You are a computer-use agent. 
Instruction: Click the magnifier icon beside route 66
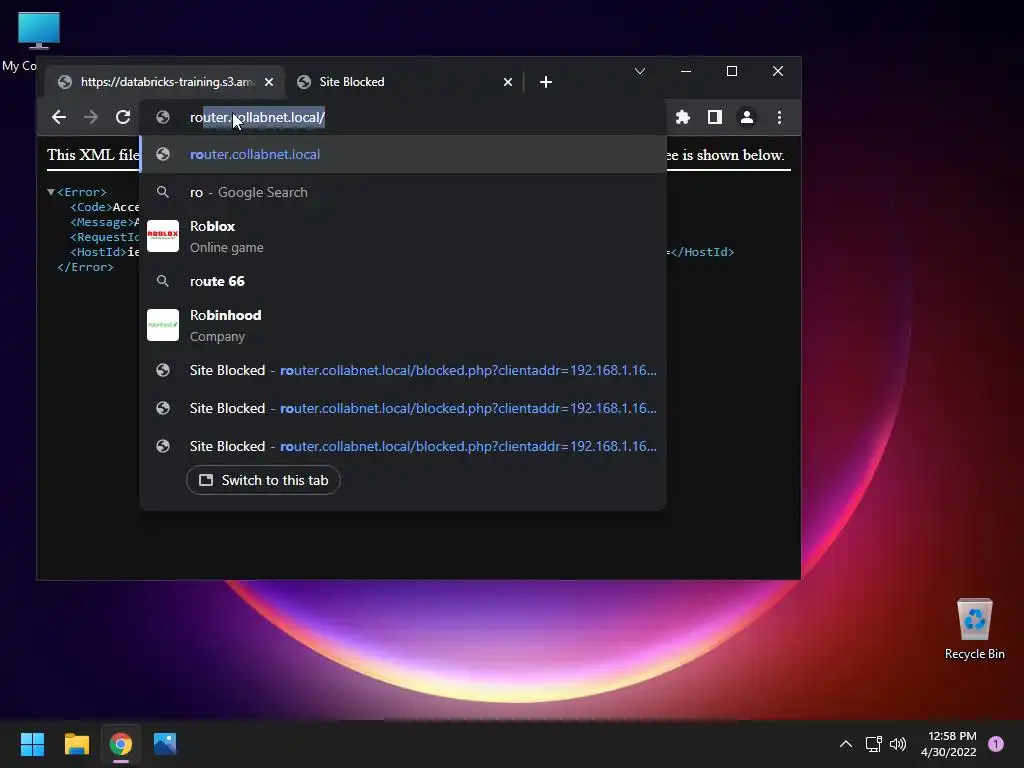(163, 281)
